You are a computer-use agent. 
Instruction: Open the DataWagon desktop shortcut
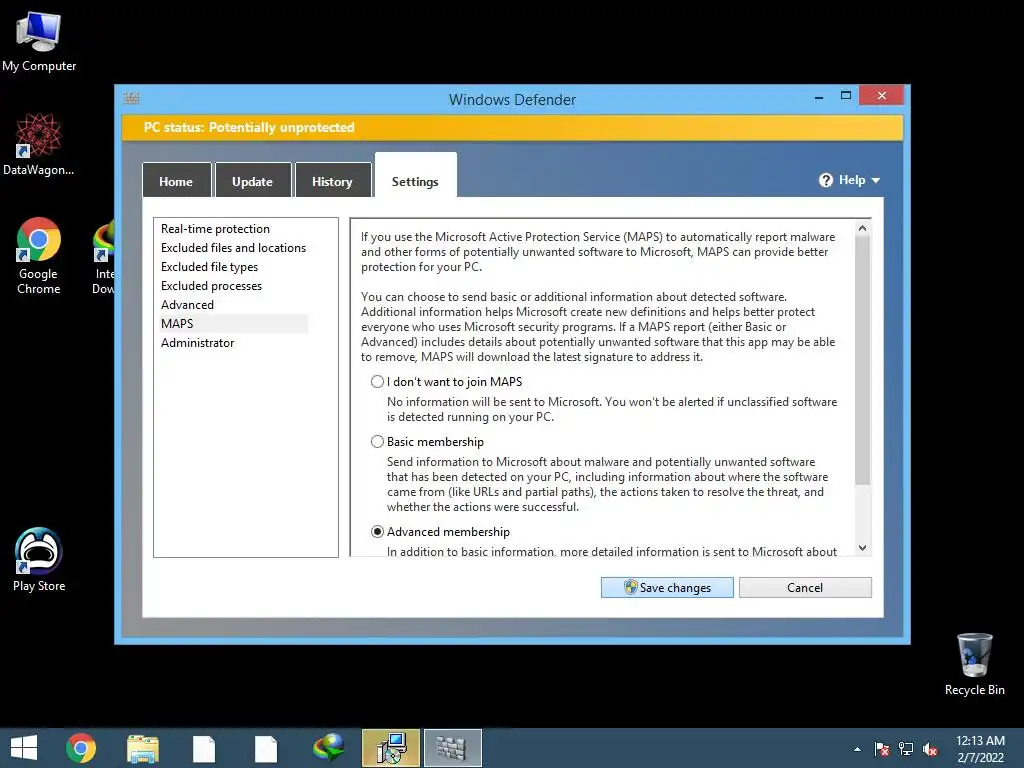point(39,144)
